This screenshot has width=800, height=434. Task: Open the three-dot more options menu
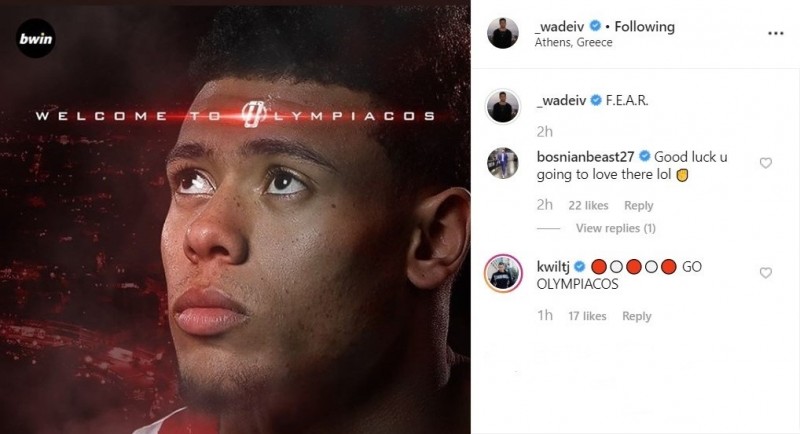click(775, 33)
